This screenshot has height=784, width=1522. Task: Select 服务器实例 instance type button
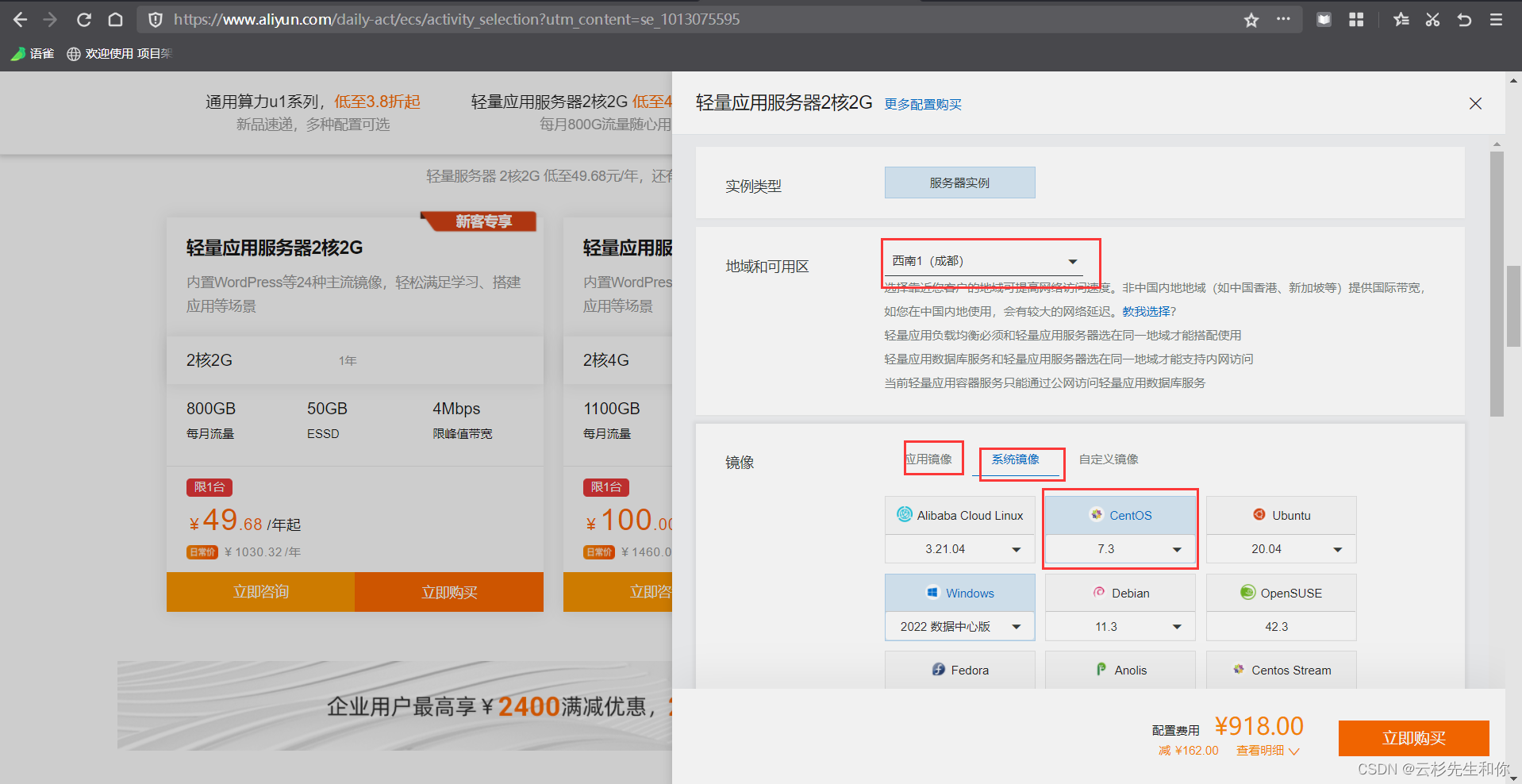(x=960, y=183)
